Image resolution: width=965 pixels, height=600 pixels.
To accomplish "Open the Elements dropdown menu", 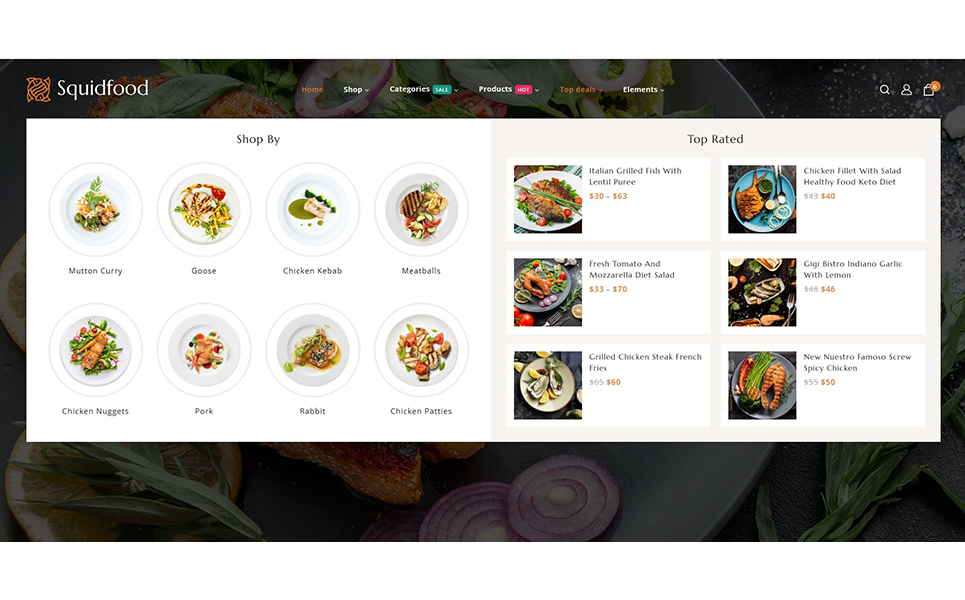I will click(644, 90).
